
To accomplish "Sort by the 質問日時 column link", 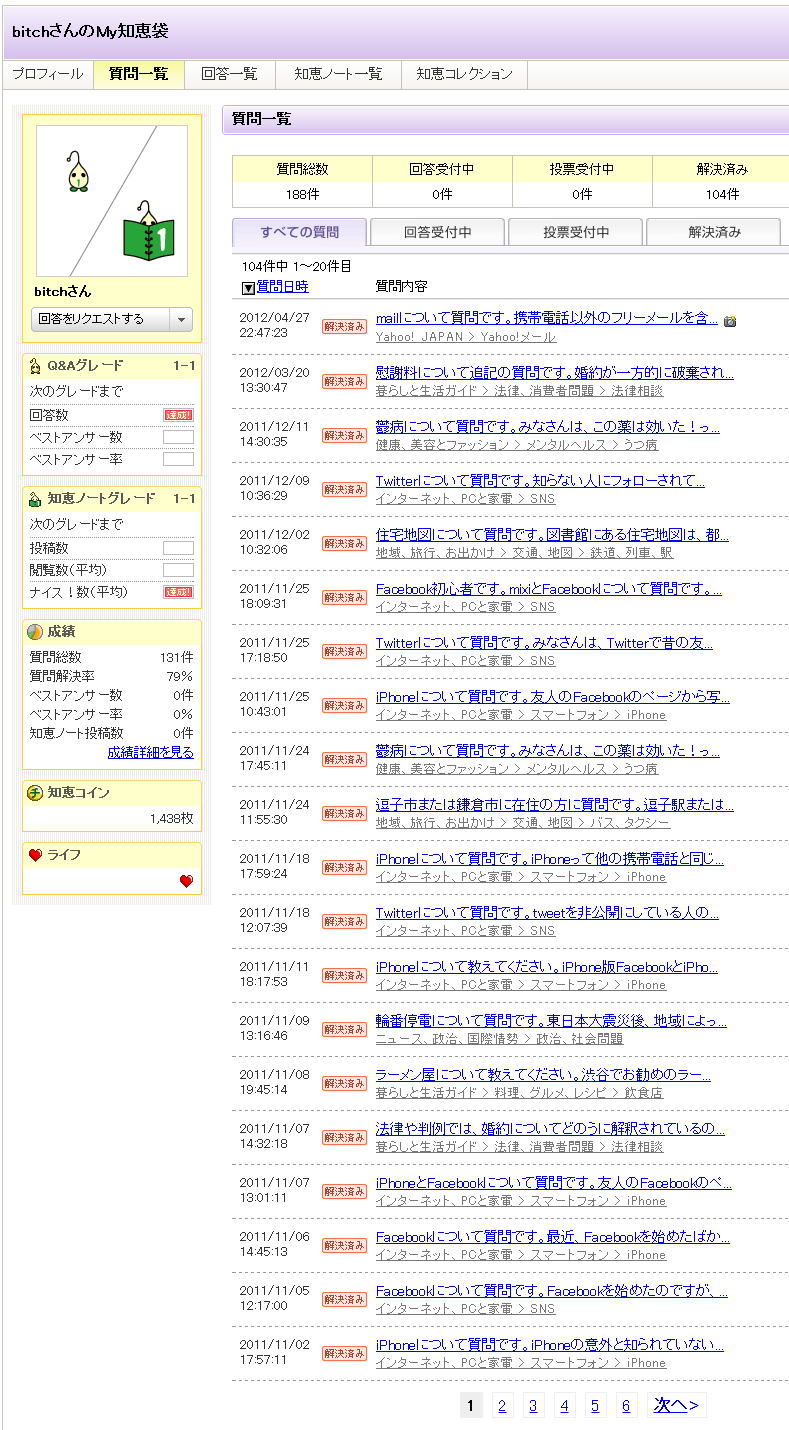I will tap(283, 287).
